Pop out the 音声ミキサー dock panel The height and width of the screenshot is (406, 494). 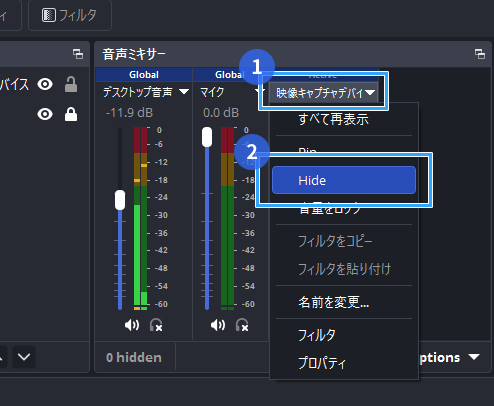tap(480, 54)
